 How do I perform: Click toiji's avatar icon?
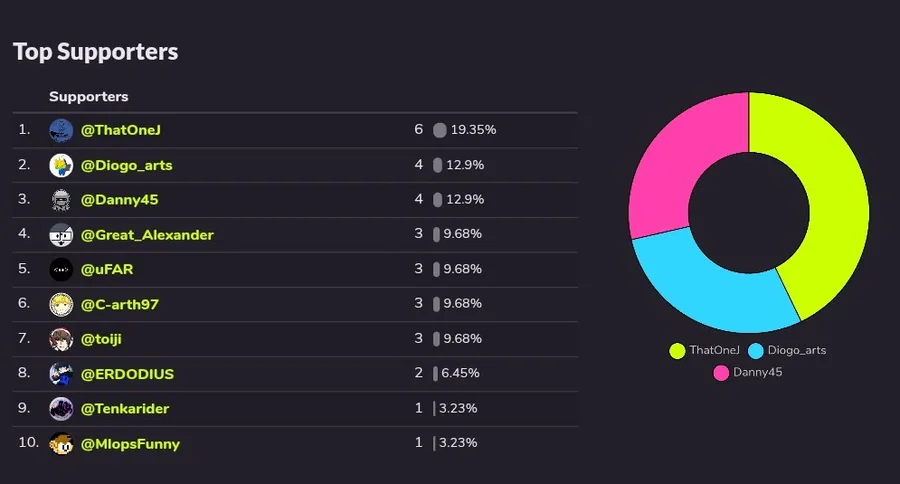click(61, 339)
